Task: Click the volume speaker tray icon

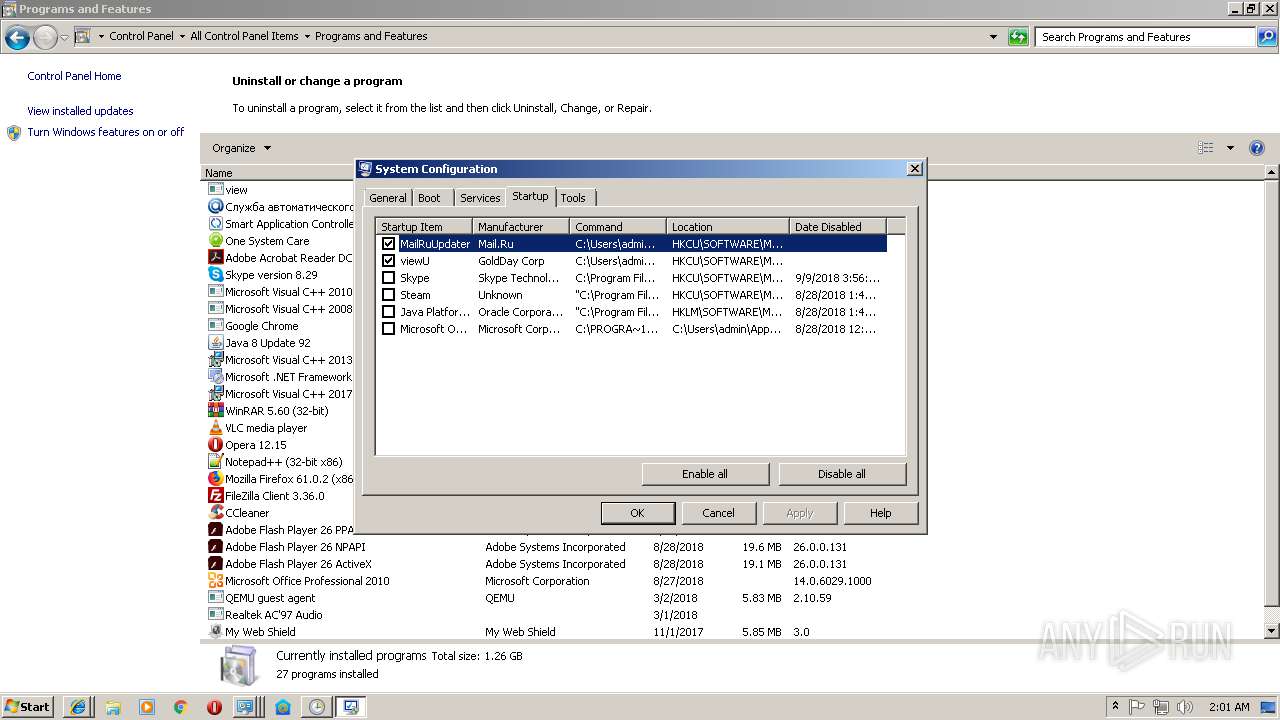Action: pos(1185,707)
